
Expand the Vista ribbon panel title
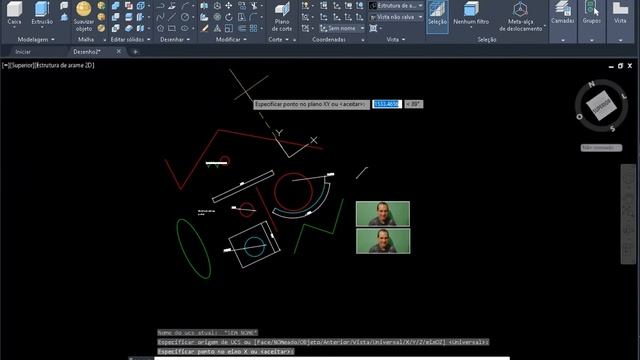(396, 40)
